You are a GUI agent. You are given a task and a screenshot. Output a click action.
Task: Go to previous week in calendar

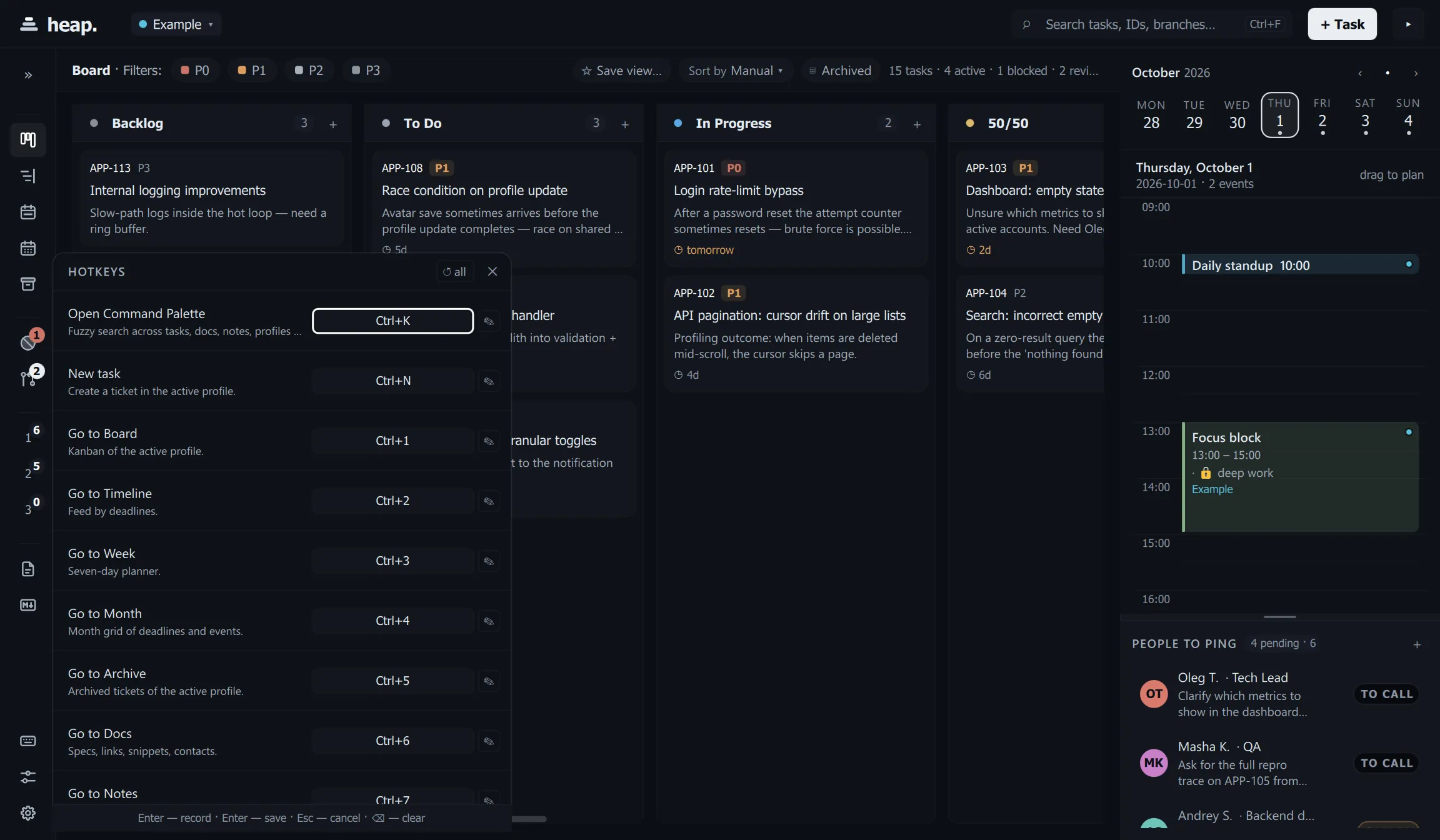pos(1360,73)
